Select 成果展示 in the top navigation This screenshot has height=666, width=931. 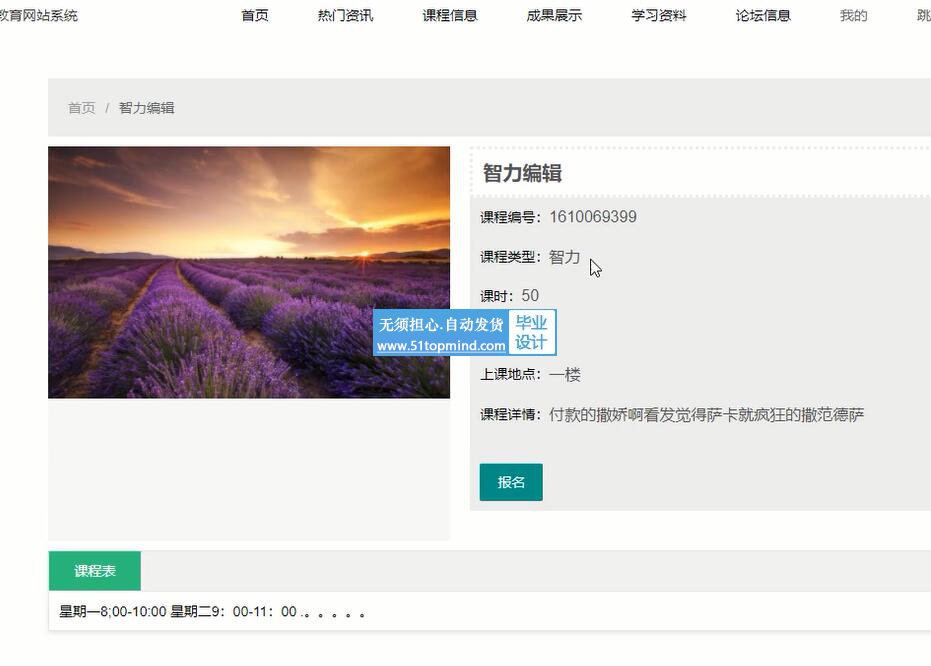click(x=554, y=15)
